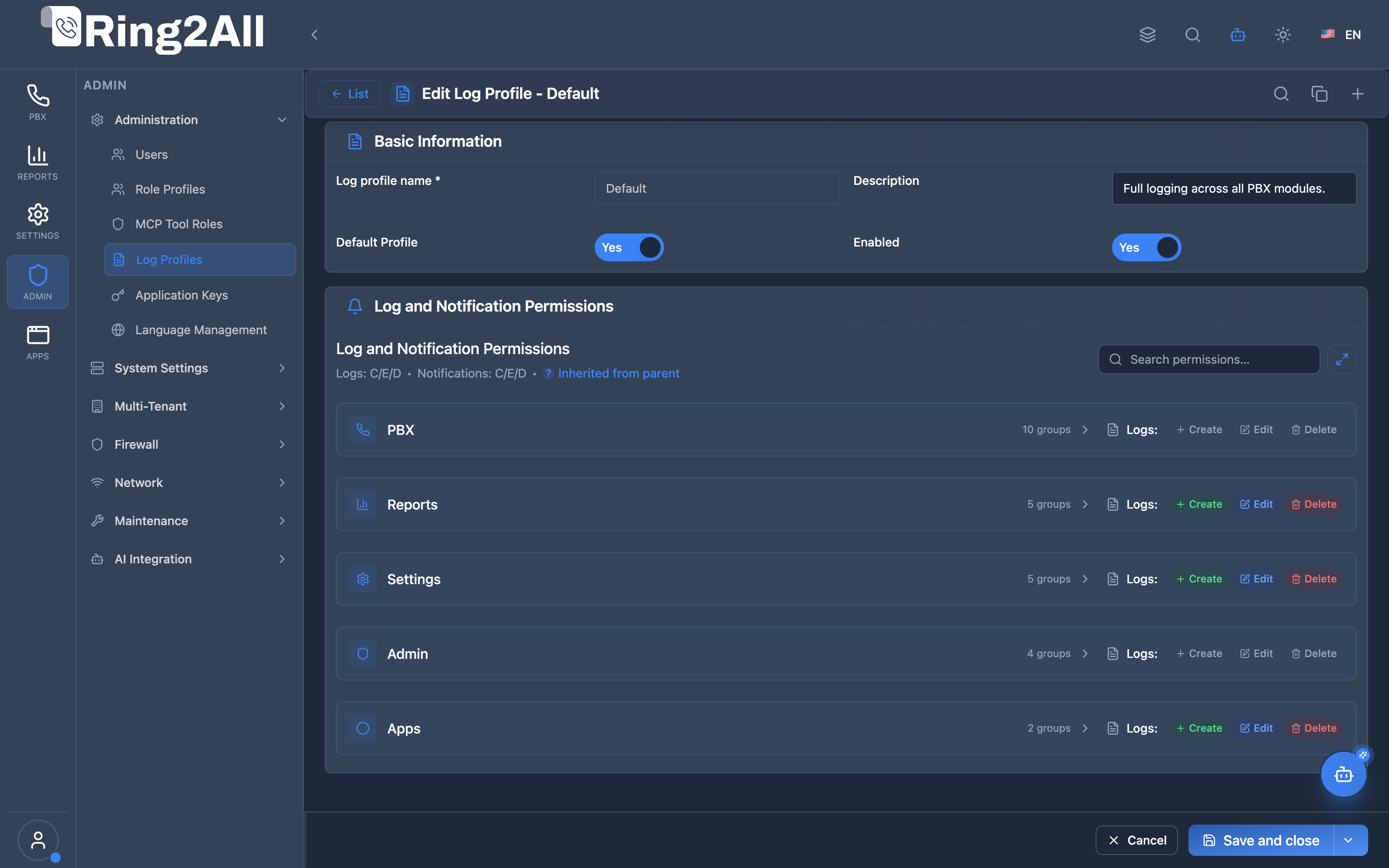Open the PBX section in left rail

[x=37, y=103]
